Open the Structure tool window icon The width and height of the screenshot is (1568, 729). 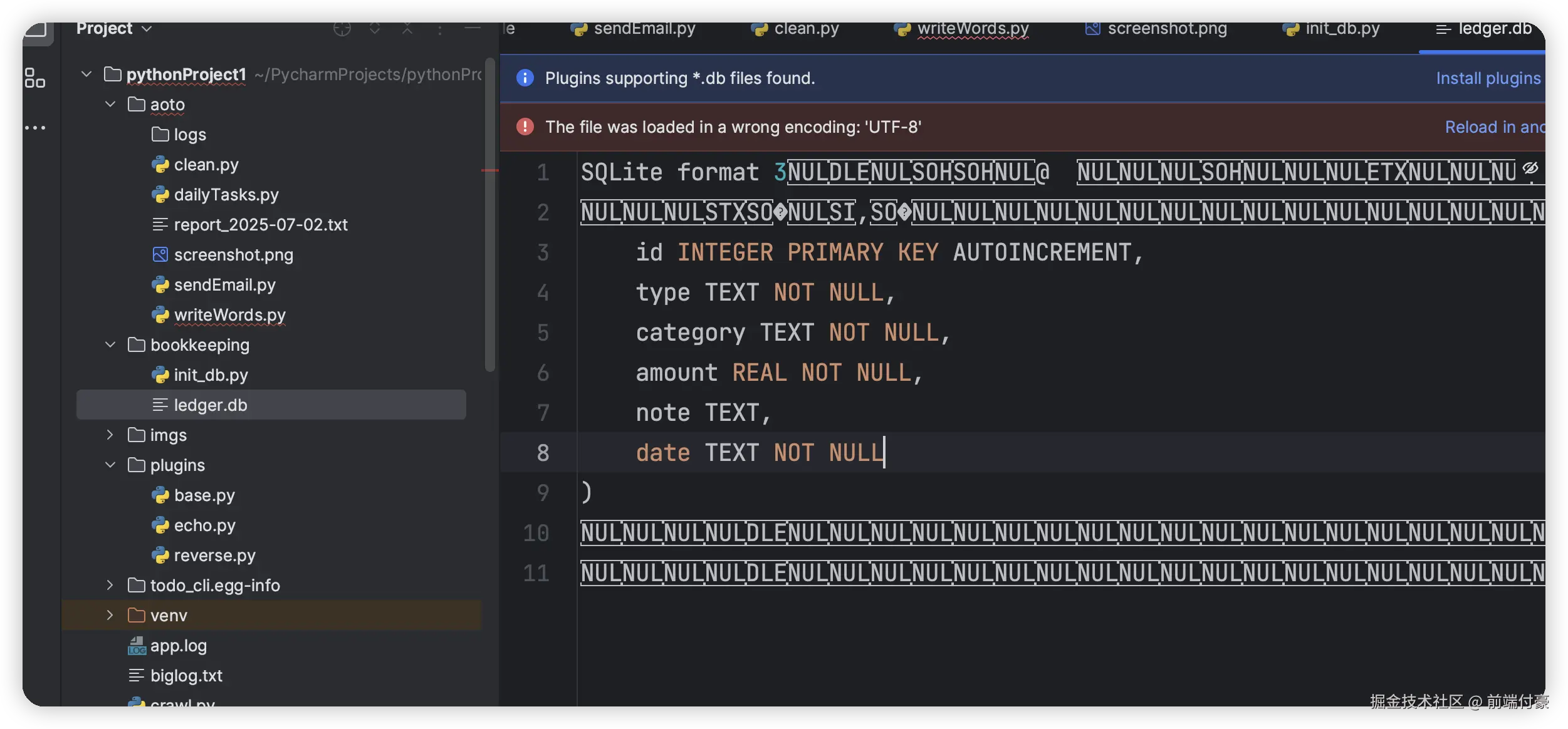click(35, 78)
